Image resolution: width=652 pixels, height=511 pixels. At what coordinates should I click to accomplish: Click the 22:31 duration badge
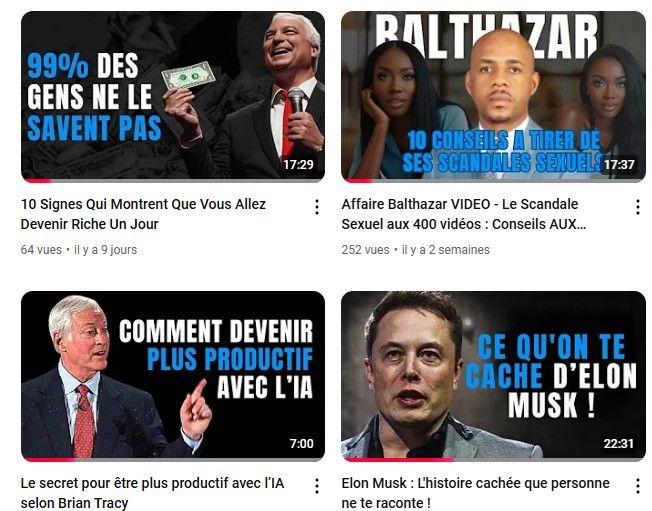pyautogui.click(x=619, y=444)
